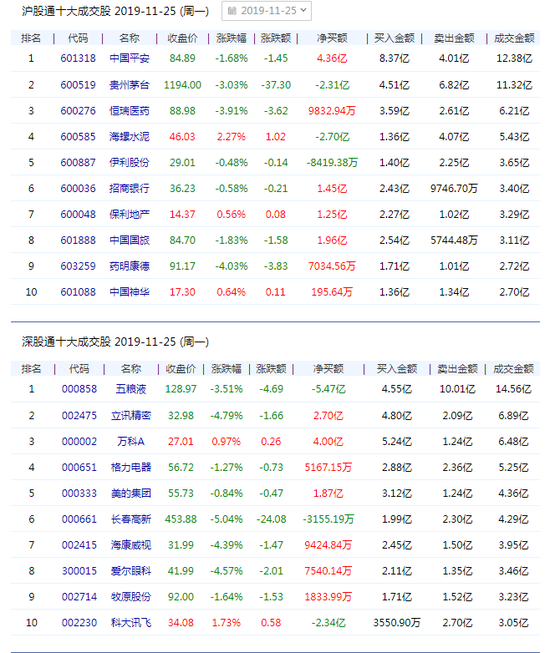Open 伊利股份 stock name link
This screenshot has width=550, height=653.
click(129, 162)
